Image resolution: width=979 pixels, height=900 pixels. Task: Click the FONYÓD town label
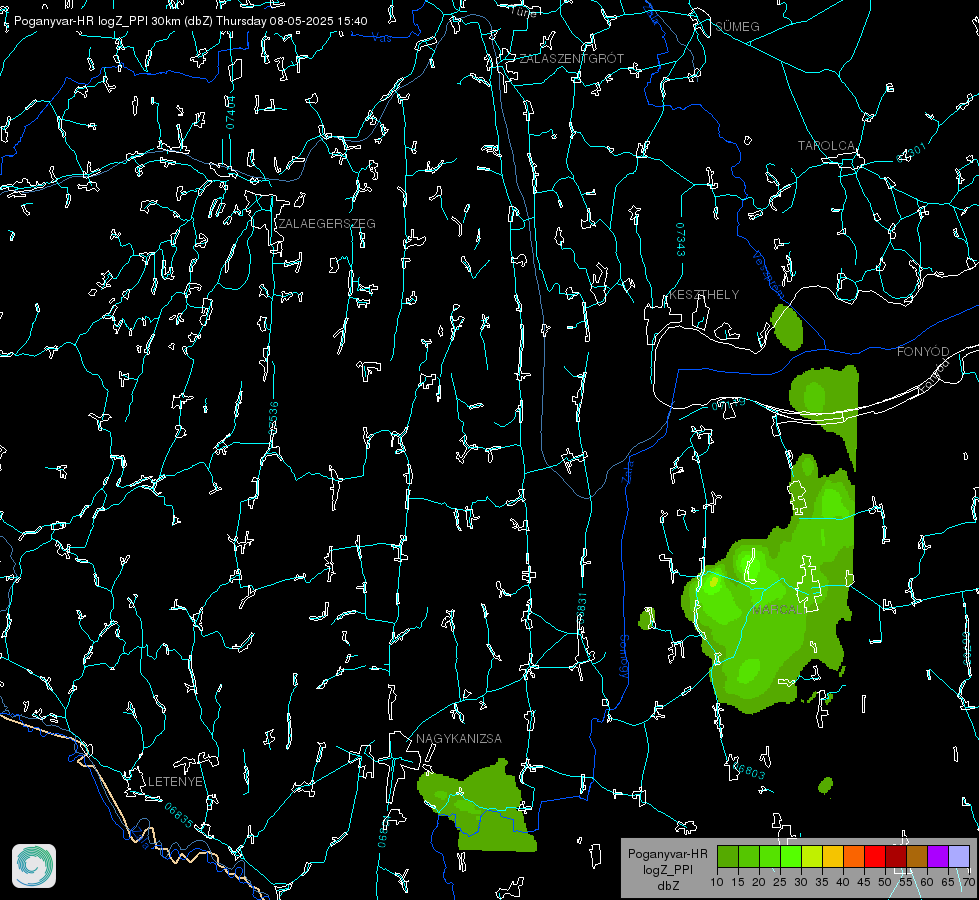pyautogui.click(x=923, y=352)
